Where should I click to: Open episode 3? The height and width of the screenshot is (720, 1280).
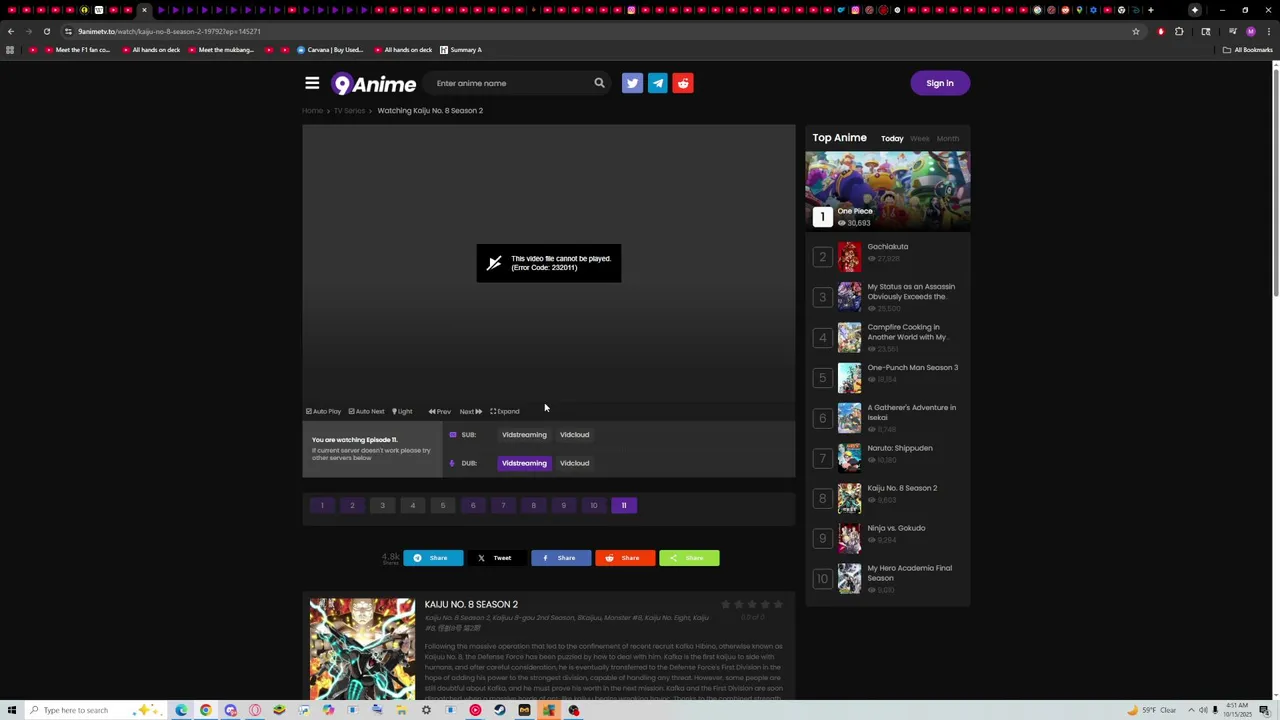[382, 505]
